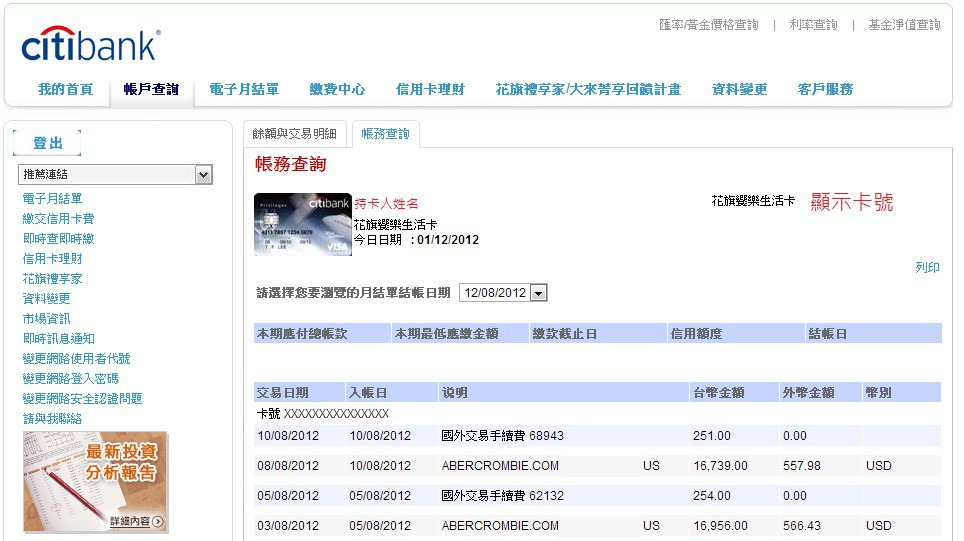
Task: Click the 557.98 foreign amount cell
Action: [802, 466]
